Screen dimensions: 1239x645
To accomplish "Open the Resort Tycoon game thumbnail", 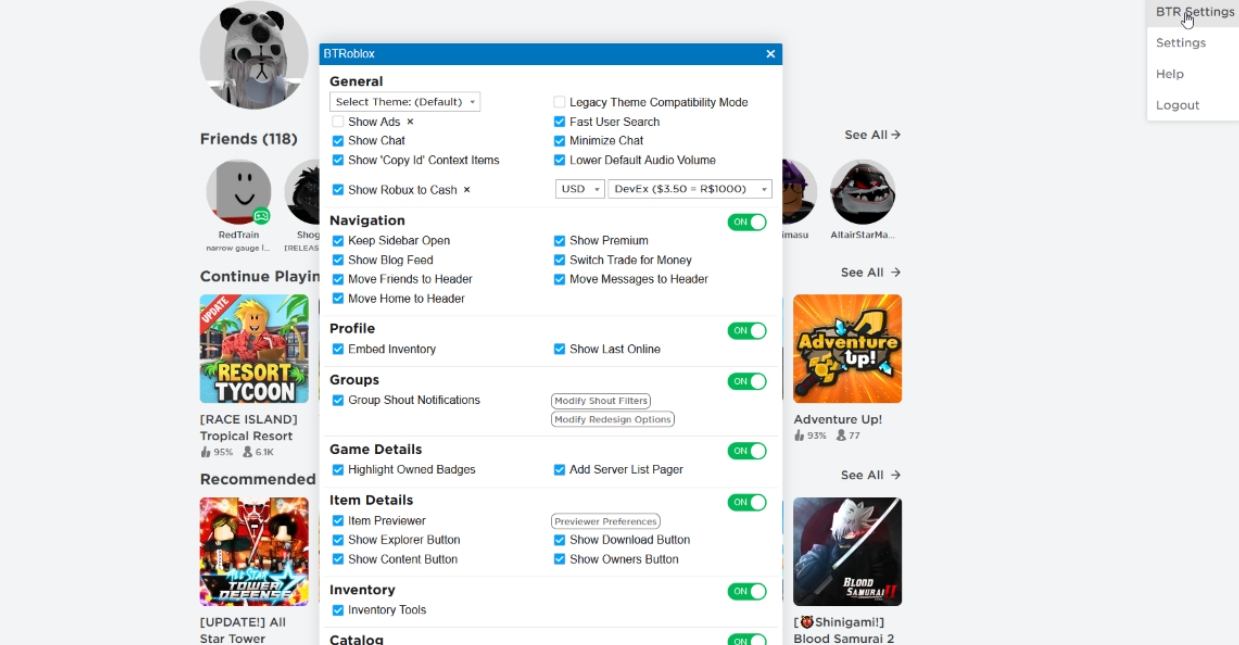I will 254,349.
